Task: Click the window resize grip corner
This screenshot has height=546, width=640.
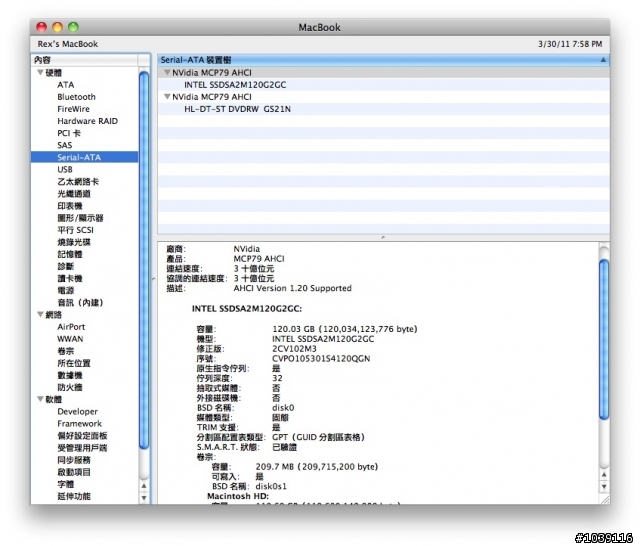Action: [x=604, y=499]
